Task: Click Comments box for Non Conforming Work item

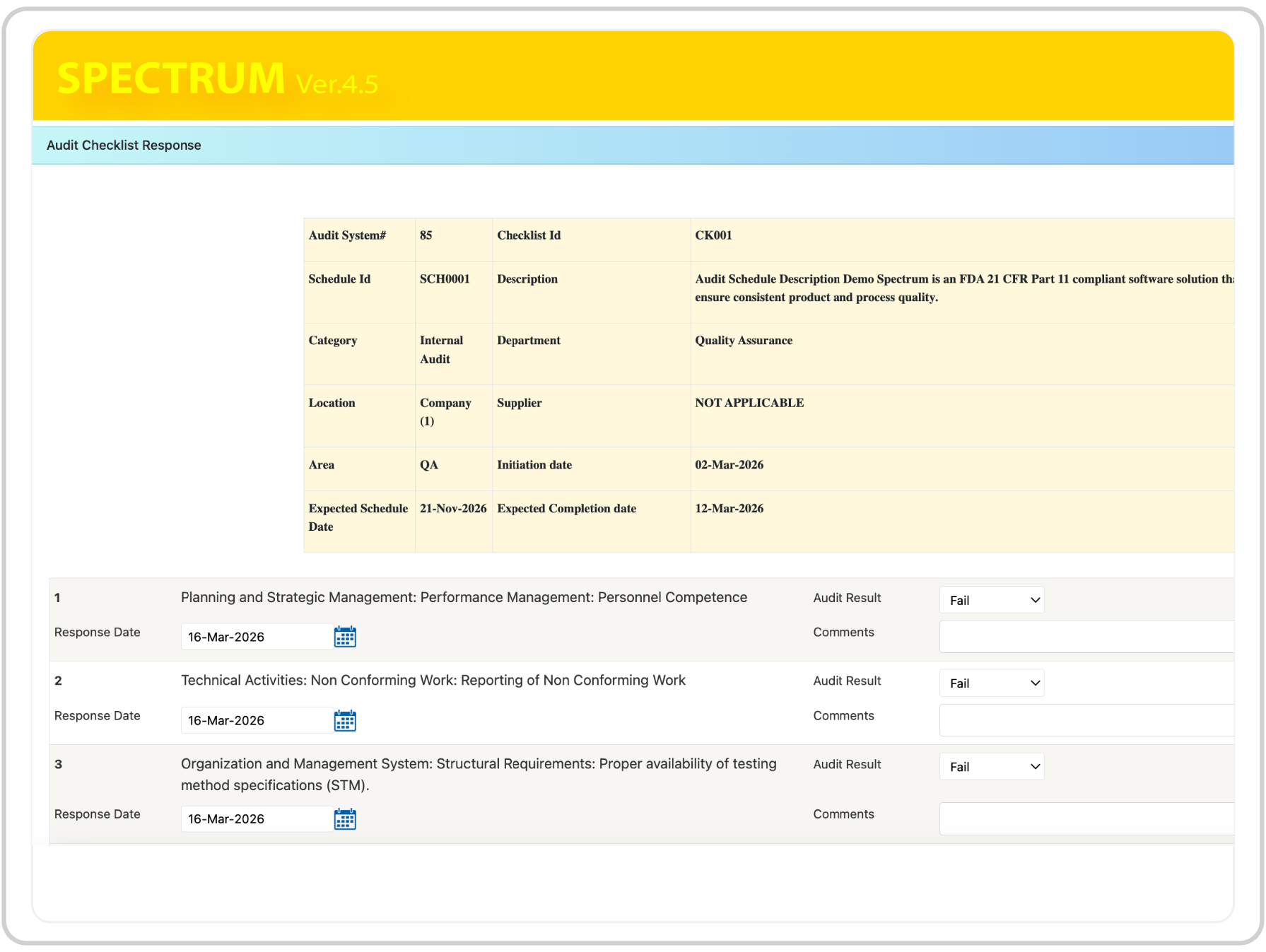Action: click(x=1086, y=720)
